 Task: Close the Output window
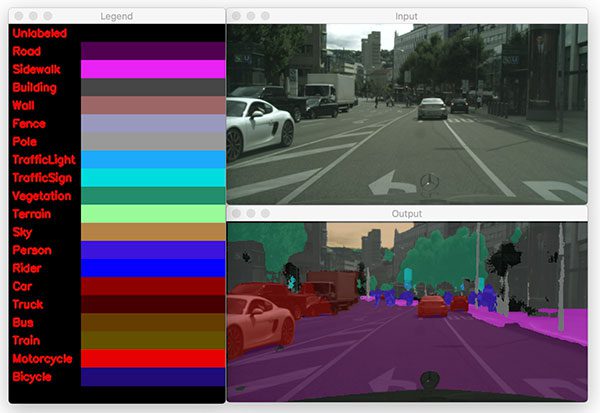[x=236, y=213]
